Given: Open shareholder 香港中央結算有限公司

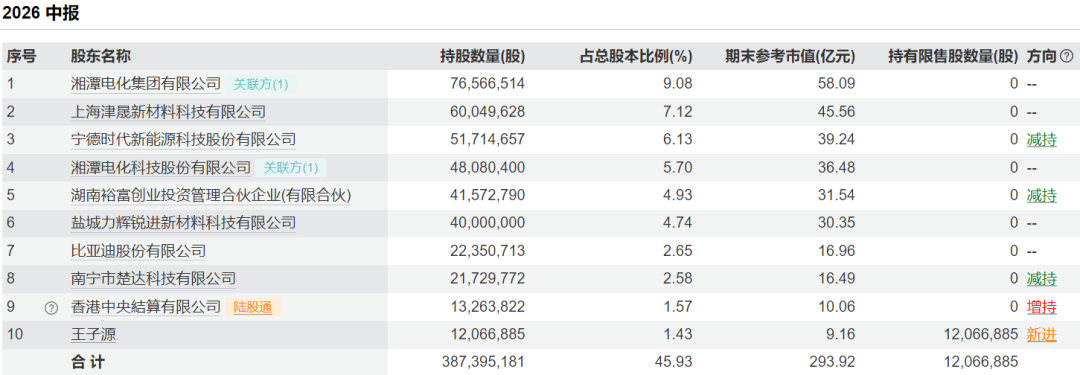Looking at the screenshot, I should 146,307.
